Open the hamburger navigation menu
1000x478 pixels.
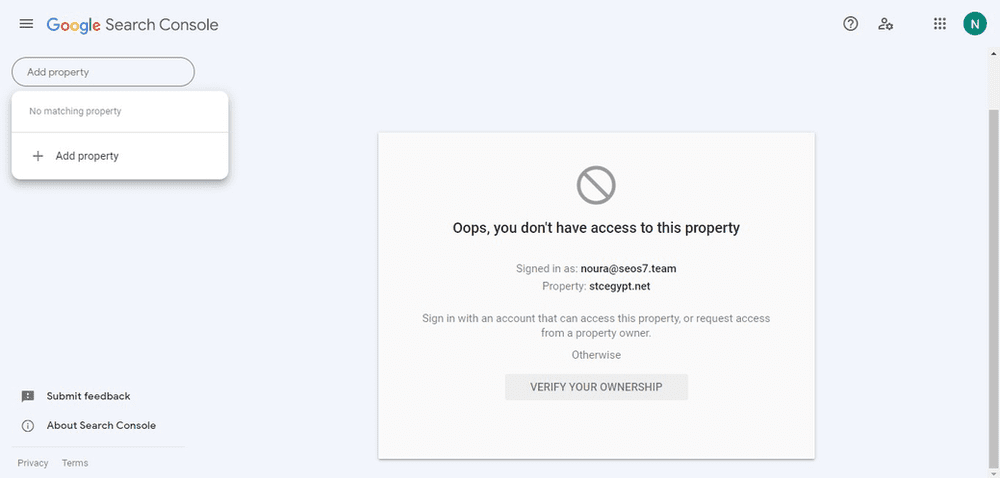26,24
